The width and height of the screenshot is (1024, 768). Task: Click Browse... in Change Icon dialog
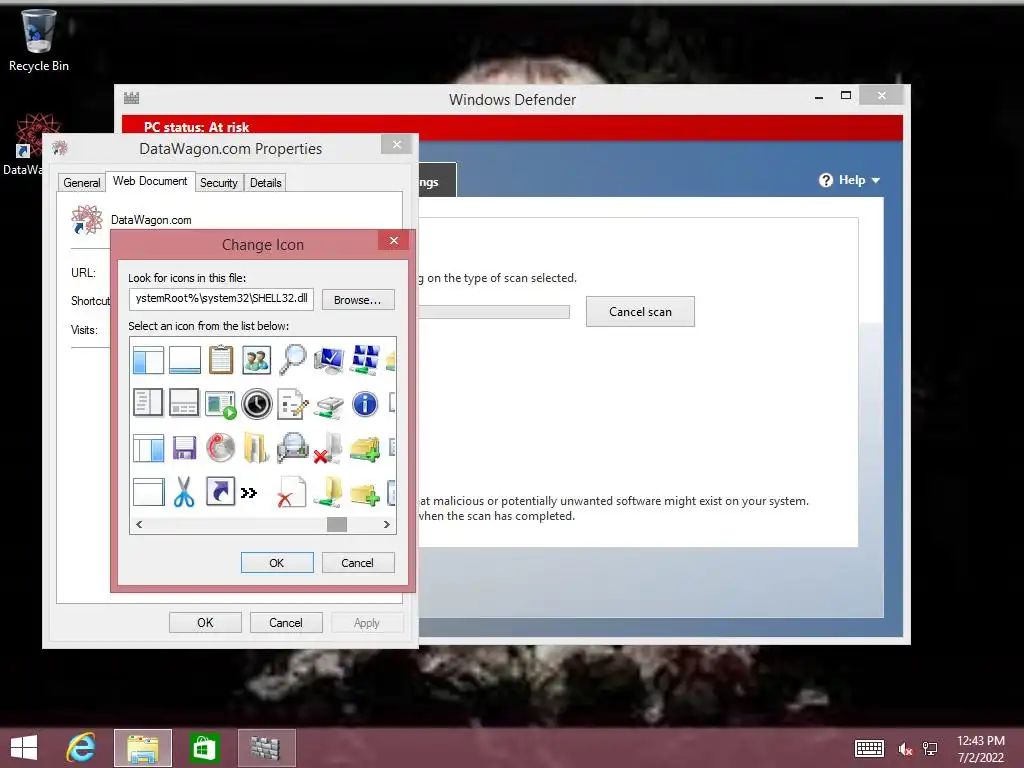(x=358, y=300)
